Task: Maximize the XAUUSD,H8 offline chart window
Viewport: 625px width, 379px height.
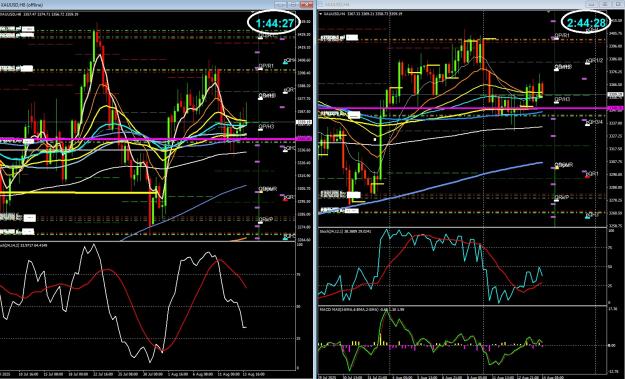Action: (x=293, y=4)
